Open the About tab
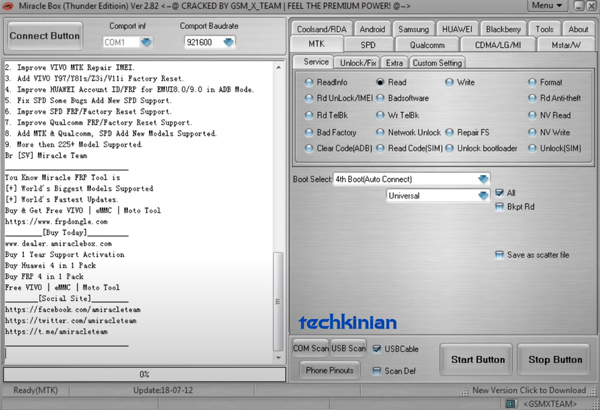This screenshot has width=600, height=410. tap(578, 29)
